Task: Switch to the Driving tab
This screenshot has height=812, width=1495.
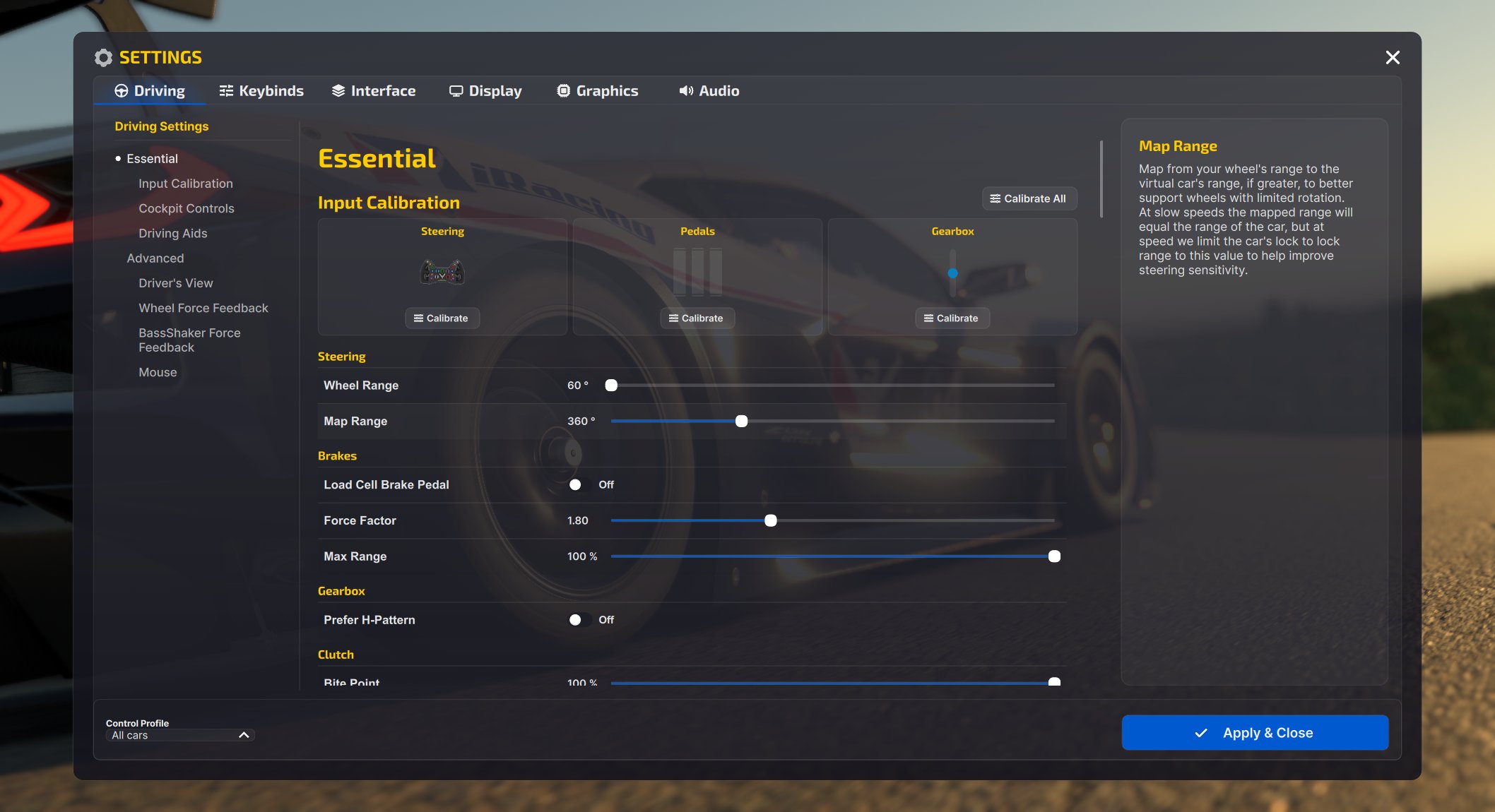Action: point(150,91)
